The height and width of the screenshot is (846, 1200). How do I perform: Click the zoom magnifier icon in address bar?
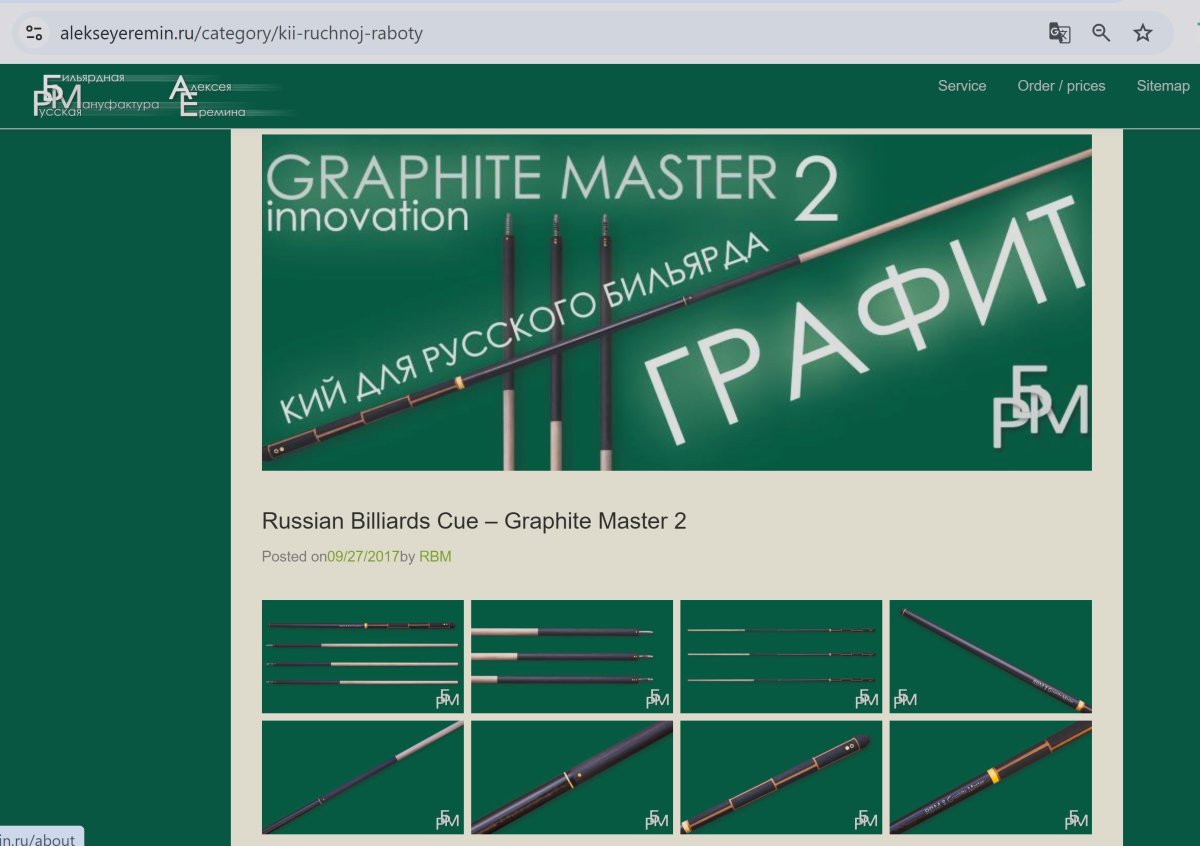pyautogui.click(x=1101, y=33)
